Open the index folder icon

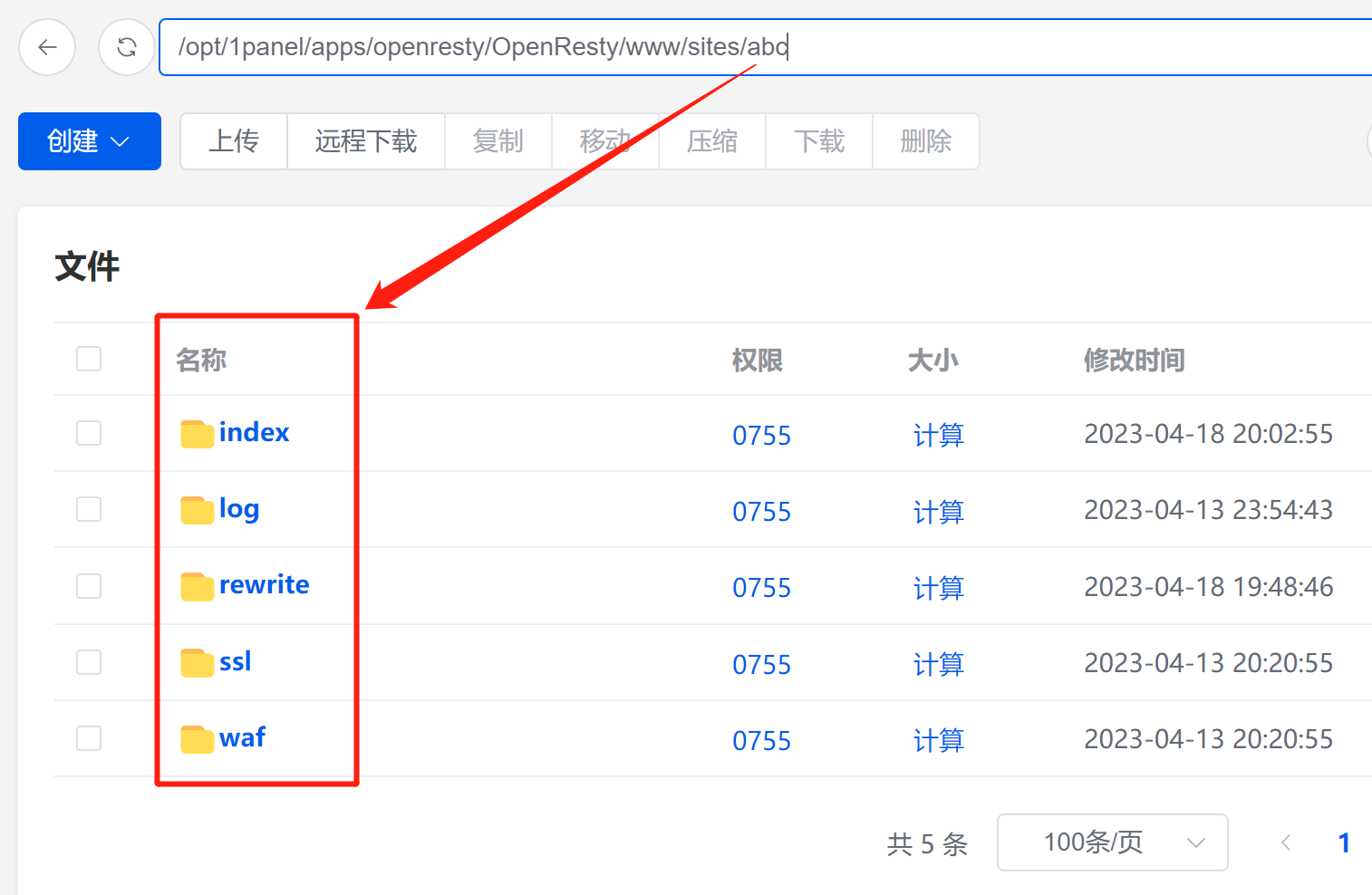[x=196, y=433]
